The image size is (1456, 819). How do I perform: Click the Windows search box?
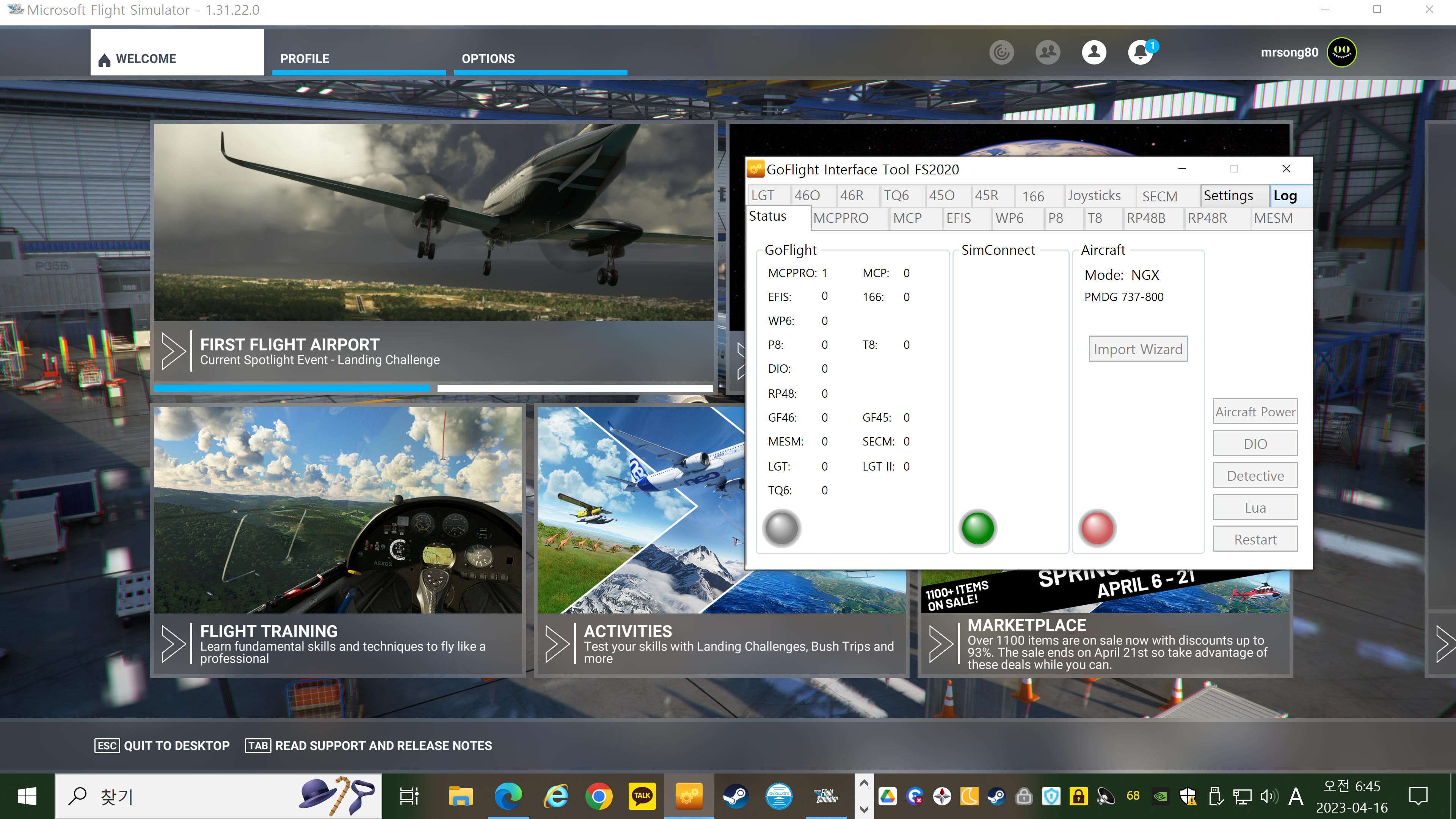[x=218, y=796]
